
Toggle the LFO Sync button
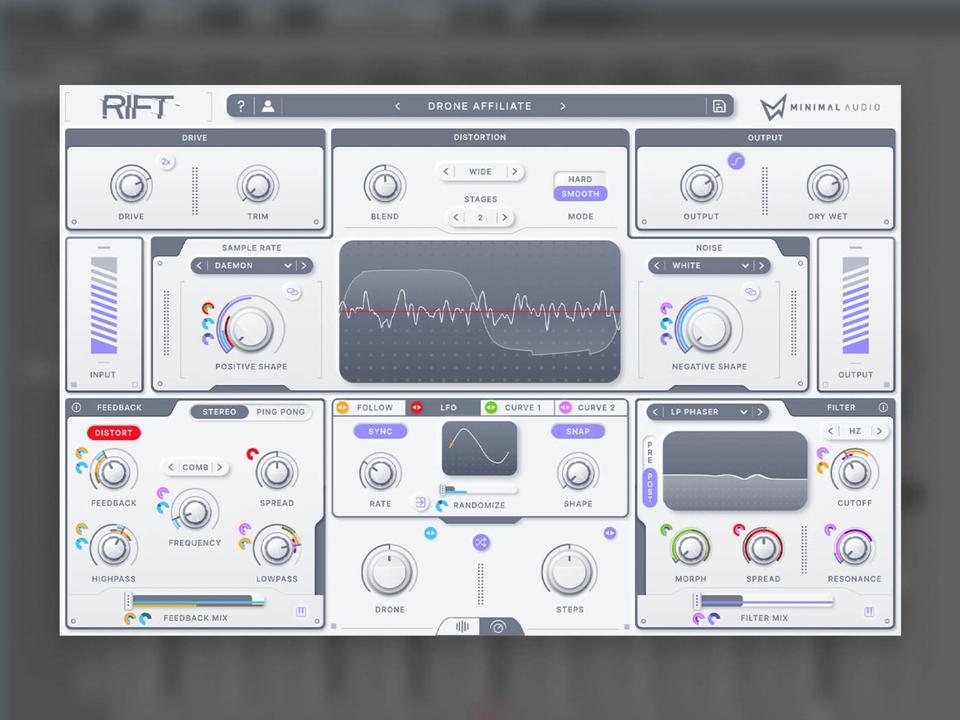[380, 432]
